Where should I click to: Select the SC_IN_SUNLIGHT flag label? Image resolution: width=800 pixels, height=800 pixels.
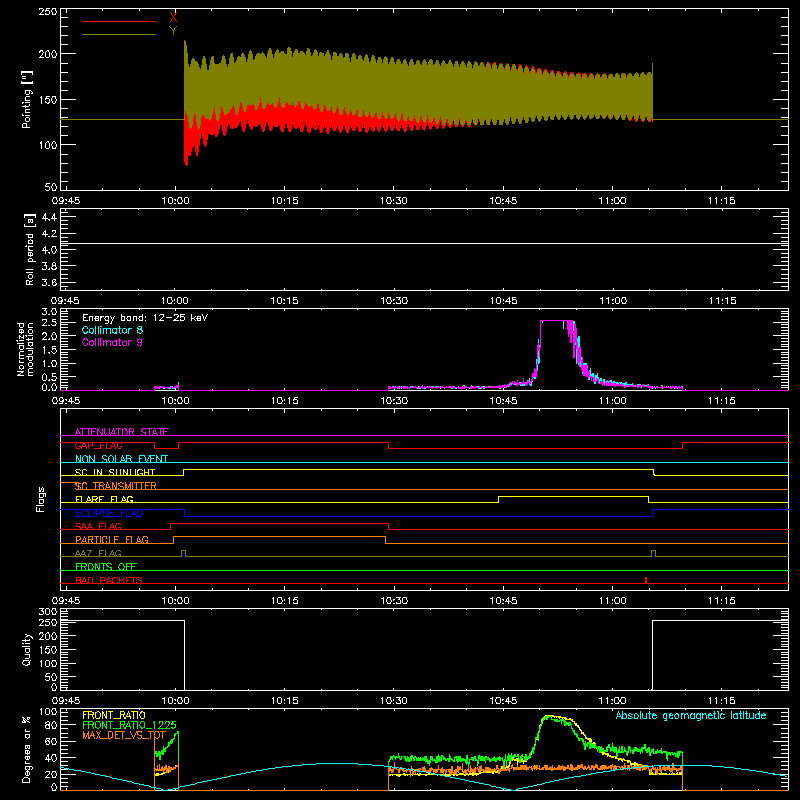(x=115, y=472)
